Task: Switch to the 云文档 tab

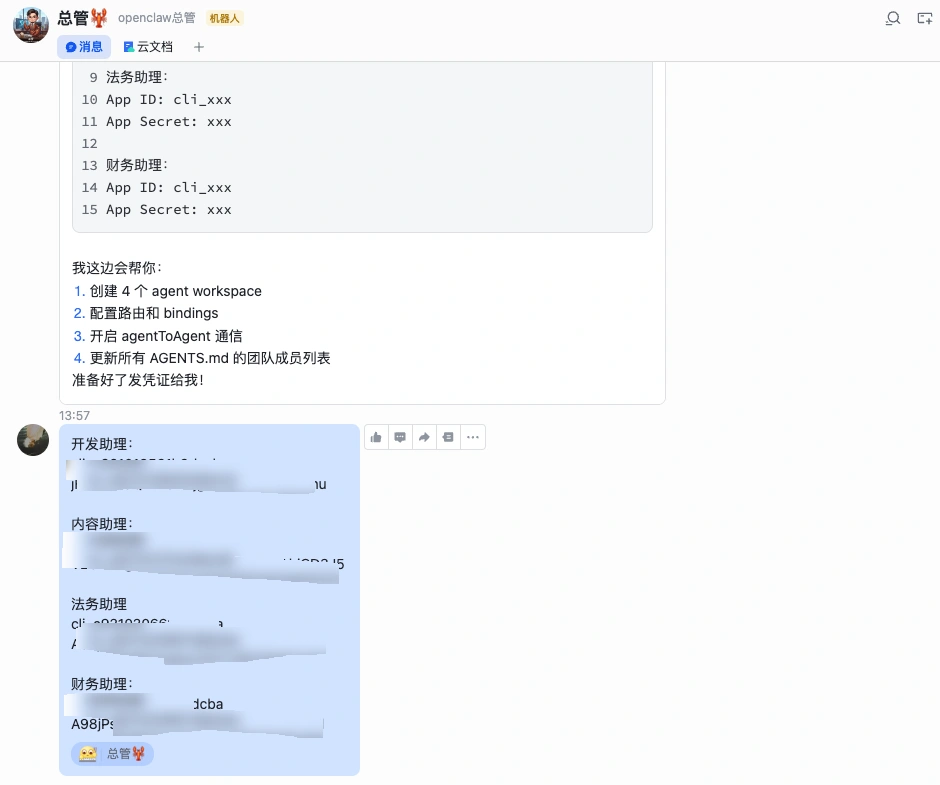Action: coord(148,46)
